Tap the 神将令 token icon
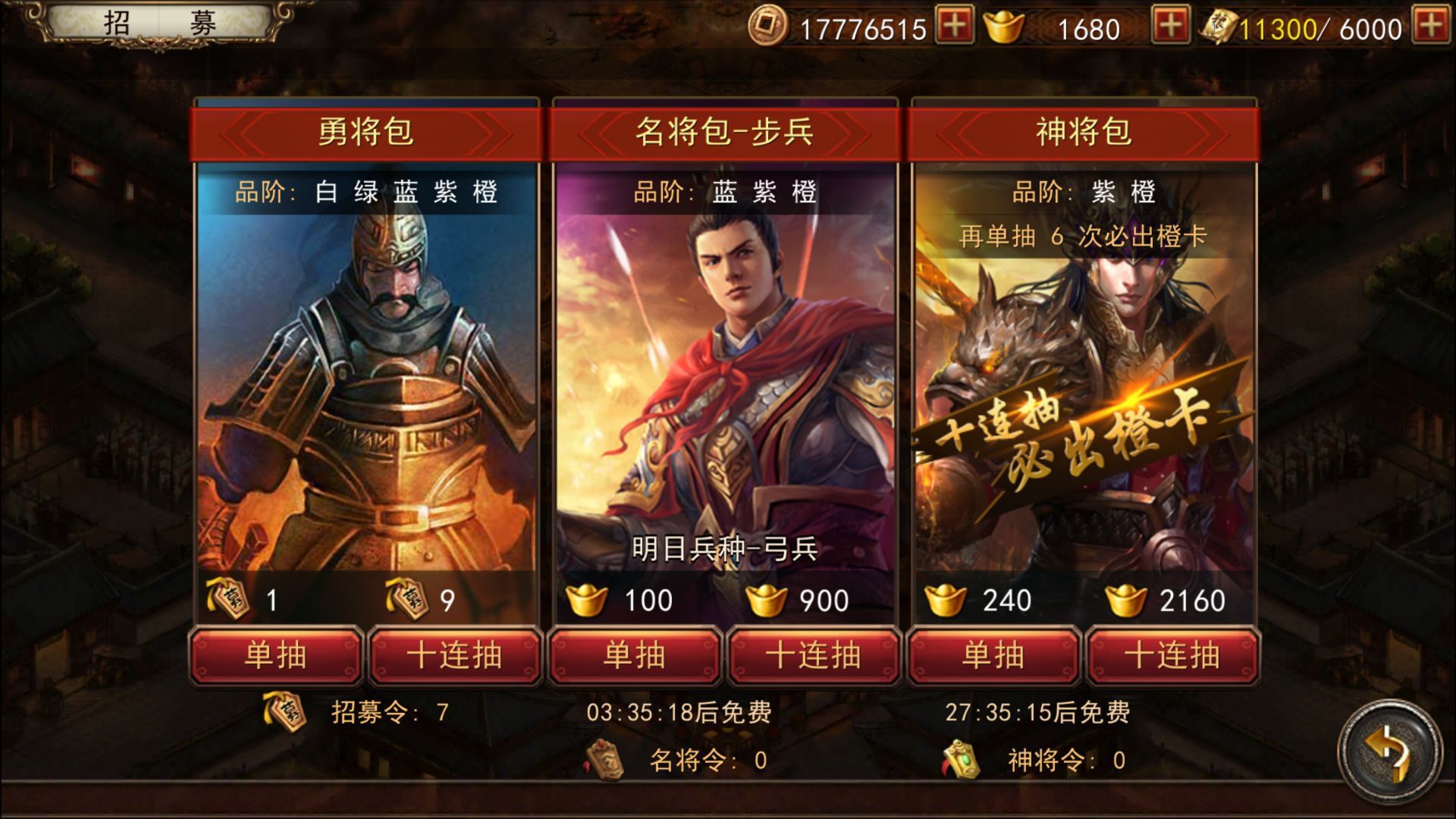The image size is (1456, 819). (961, 759)
